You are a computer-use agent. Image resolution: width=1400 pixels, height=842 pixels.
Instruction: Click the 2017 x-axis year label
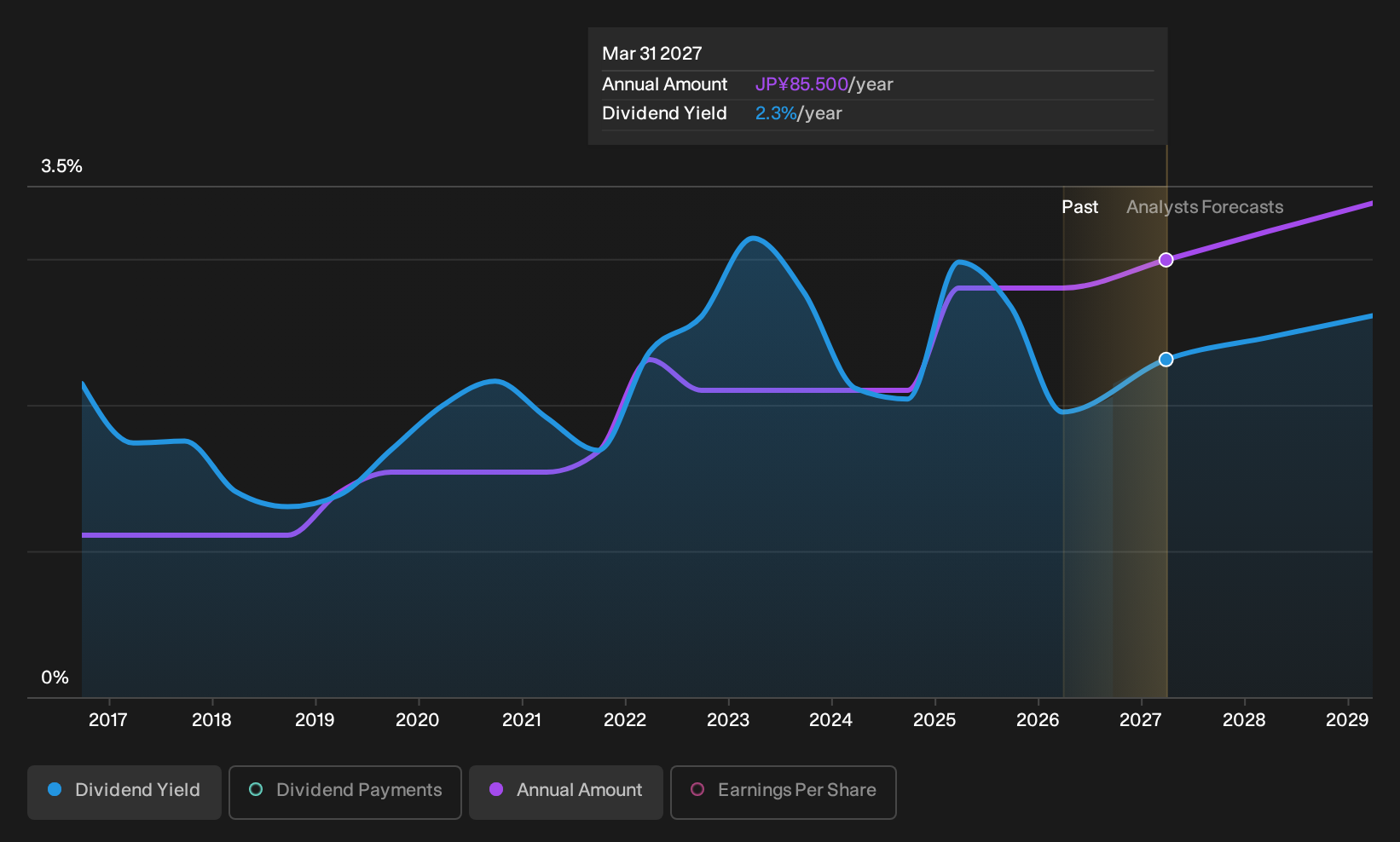point(108,720)
